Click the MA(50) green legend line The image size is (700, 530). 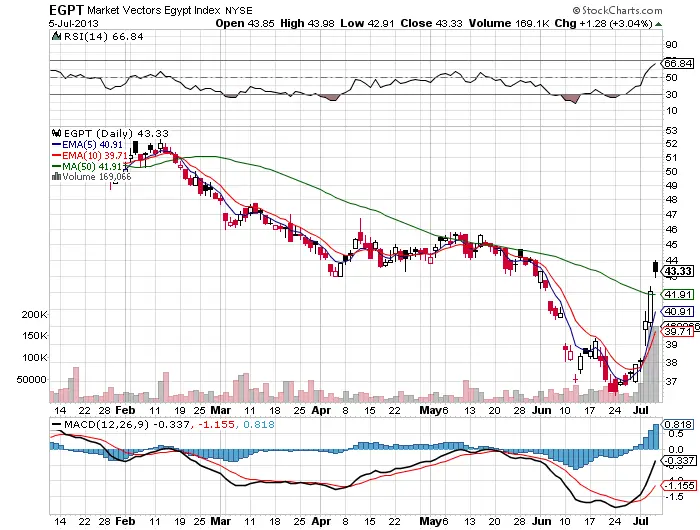click(x=56, y=166)
